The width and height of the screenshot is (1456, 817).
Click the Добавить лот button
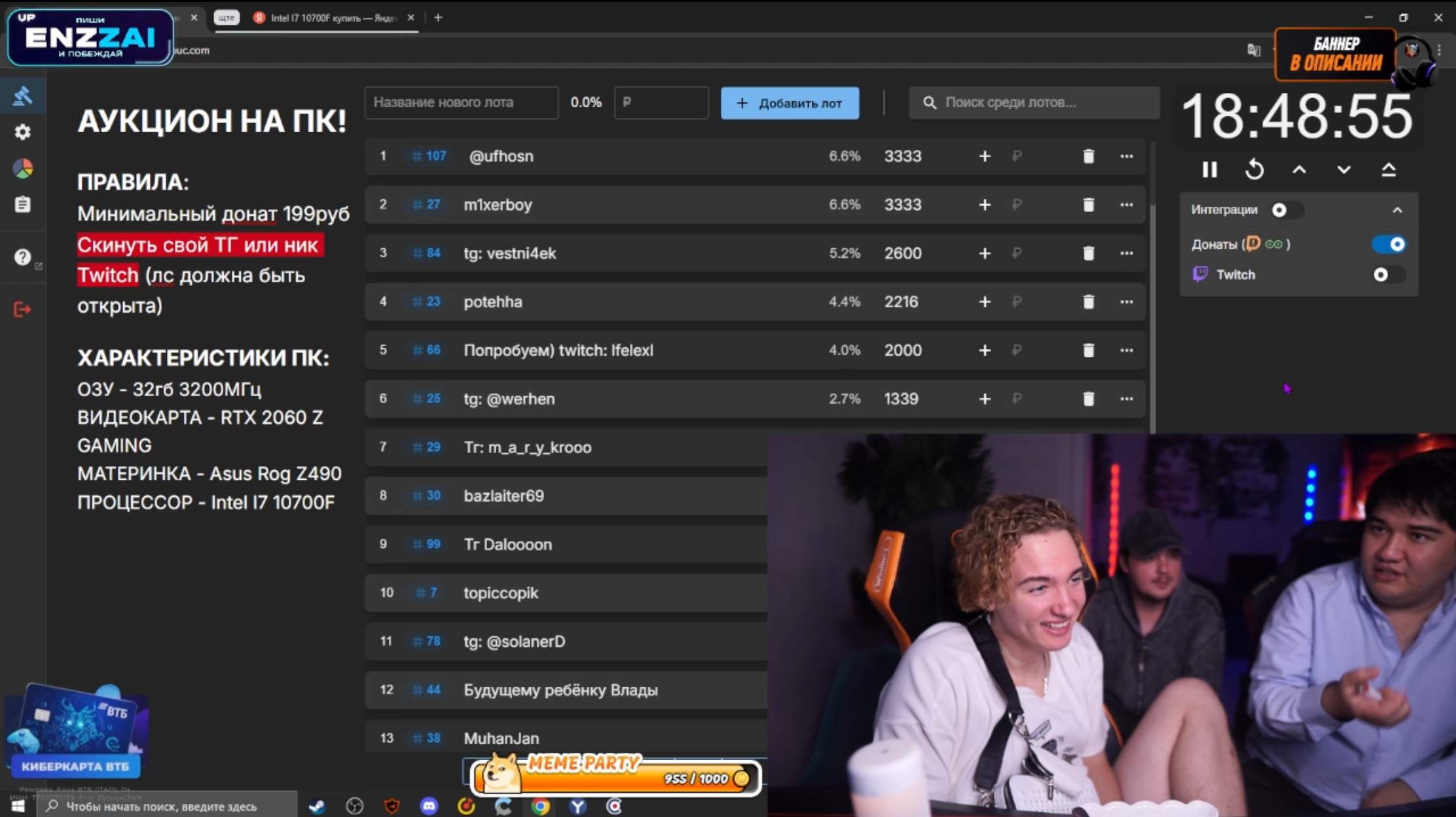point(790,103)
